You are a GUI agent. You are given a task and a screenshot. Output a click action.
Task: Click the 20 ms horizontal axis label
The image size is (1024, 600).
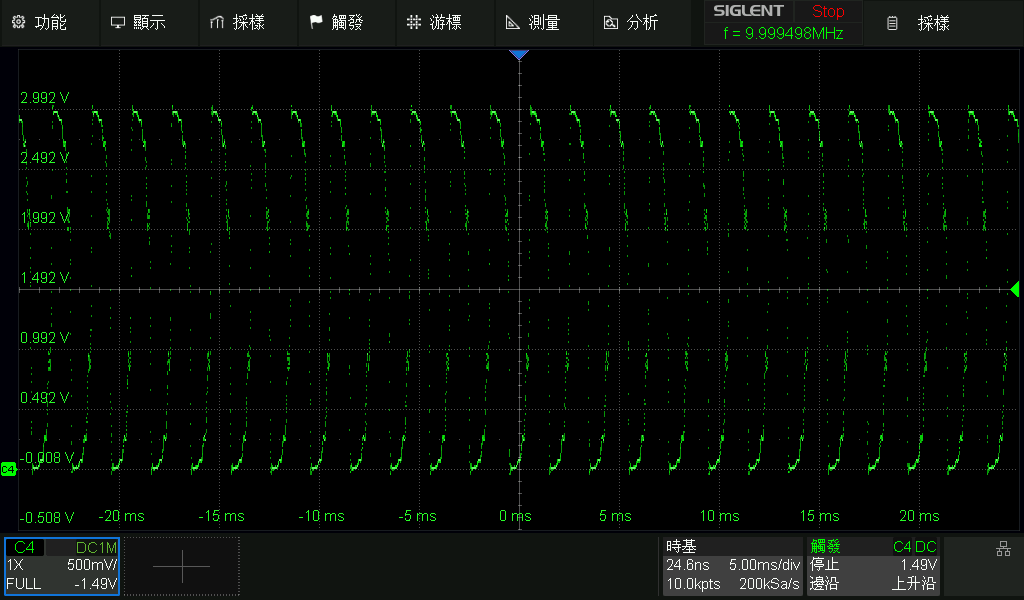pos(920,516)
